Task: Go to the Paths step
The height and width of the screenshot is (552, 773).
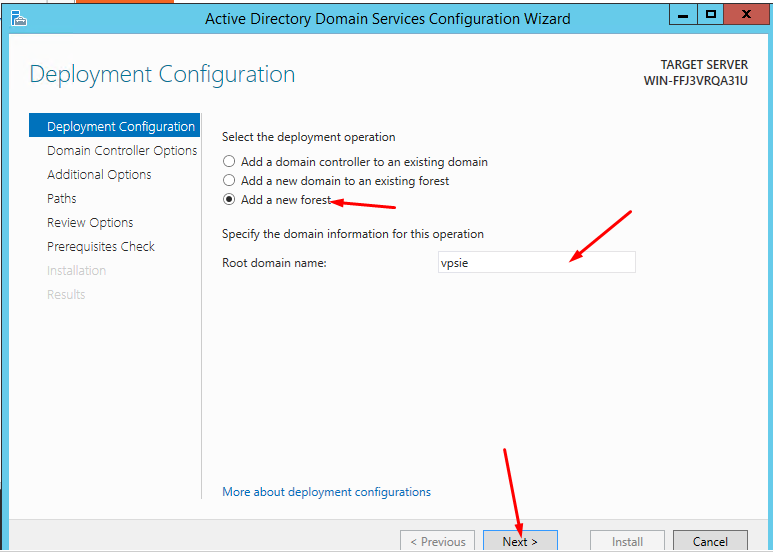Action: (x=62, y=199)
